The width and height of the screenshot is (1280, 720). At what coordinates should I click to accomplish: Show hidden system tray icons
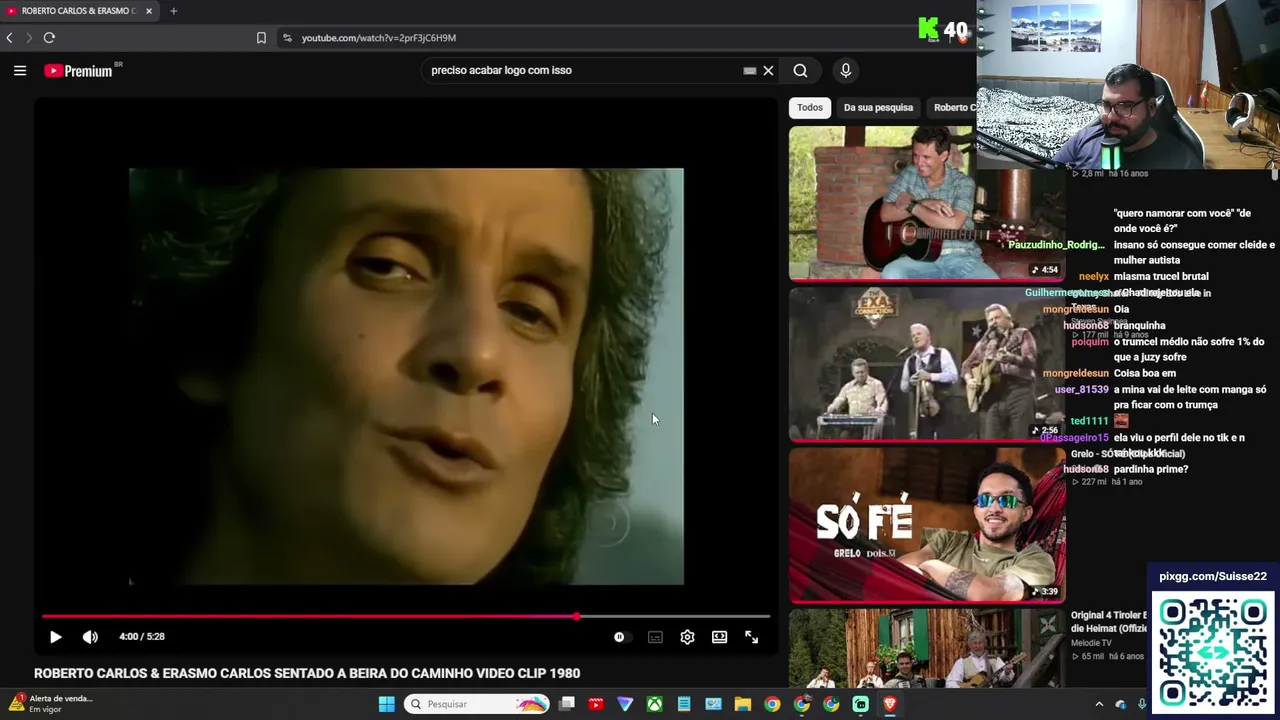click(x=1099, y=704)
